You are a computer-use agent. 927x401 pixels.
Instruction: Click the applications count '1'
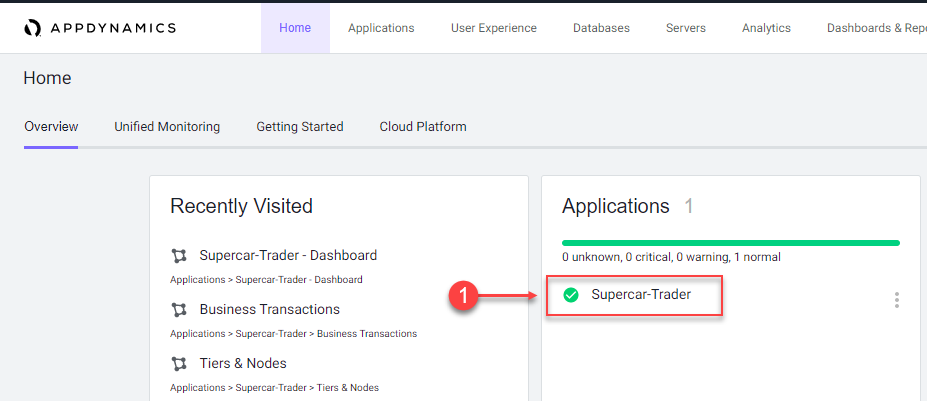click(x=689, y=206)
